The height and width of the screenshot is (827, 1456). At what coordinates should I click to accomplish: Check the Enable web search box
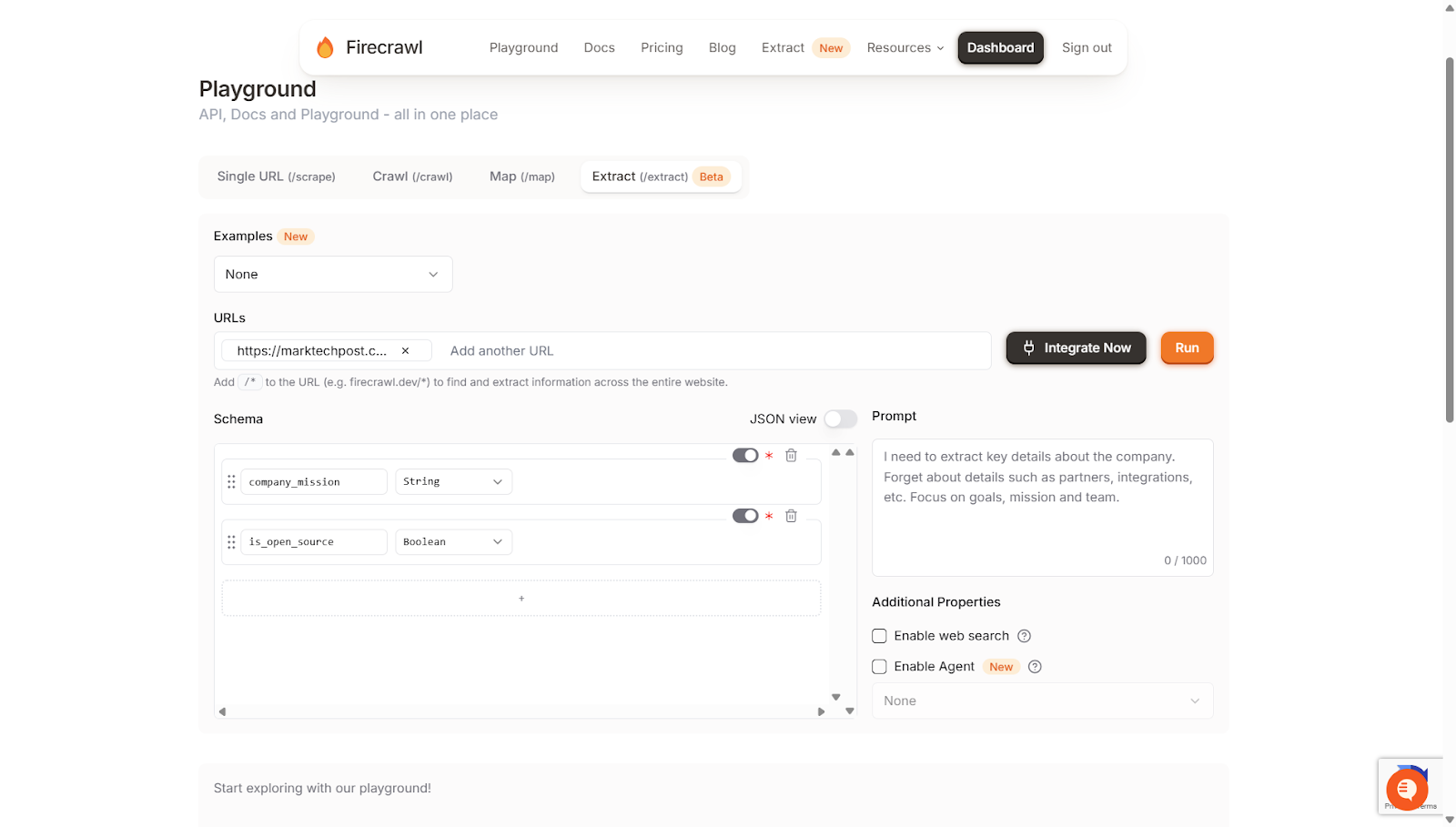(879, 636)
